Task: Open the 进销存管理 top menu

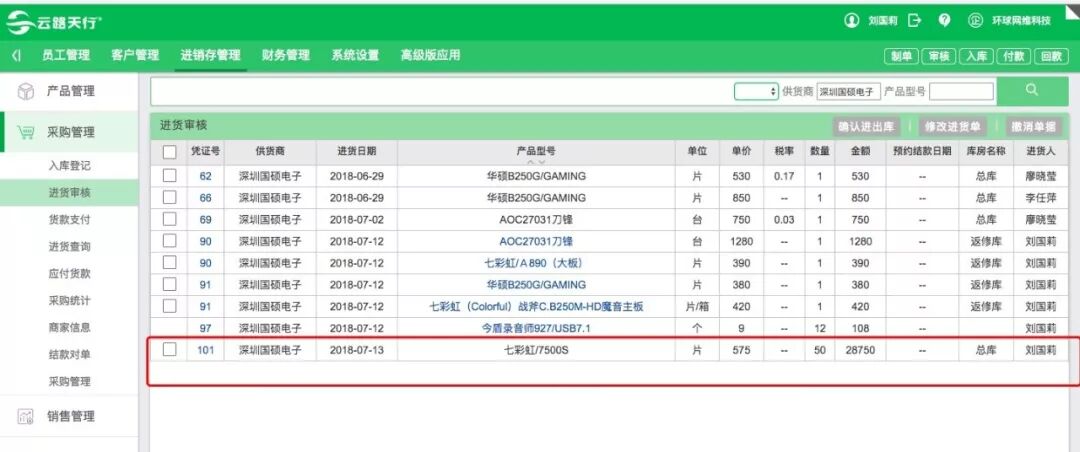Action: click(211, 55)
